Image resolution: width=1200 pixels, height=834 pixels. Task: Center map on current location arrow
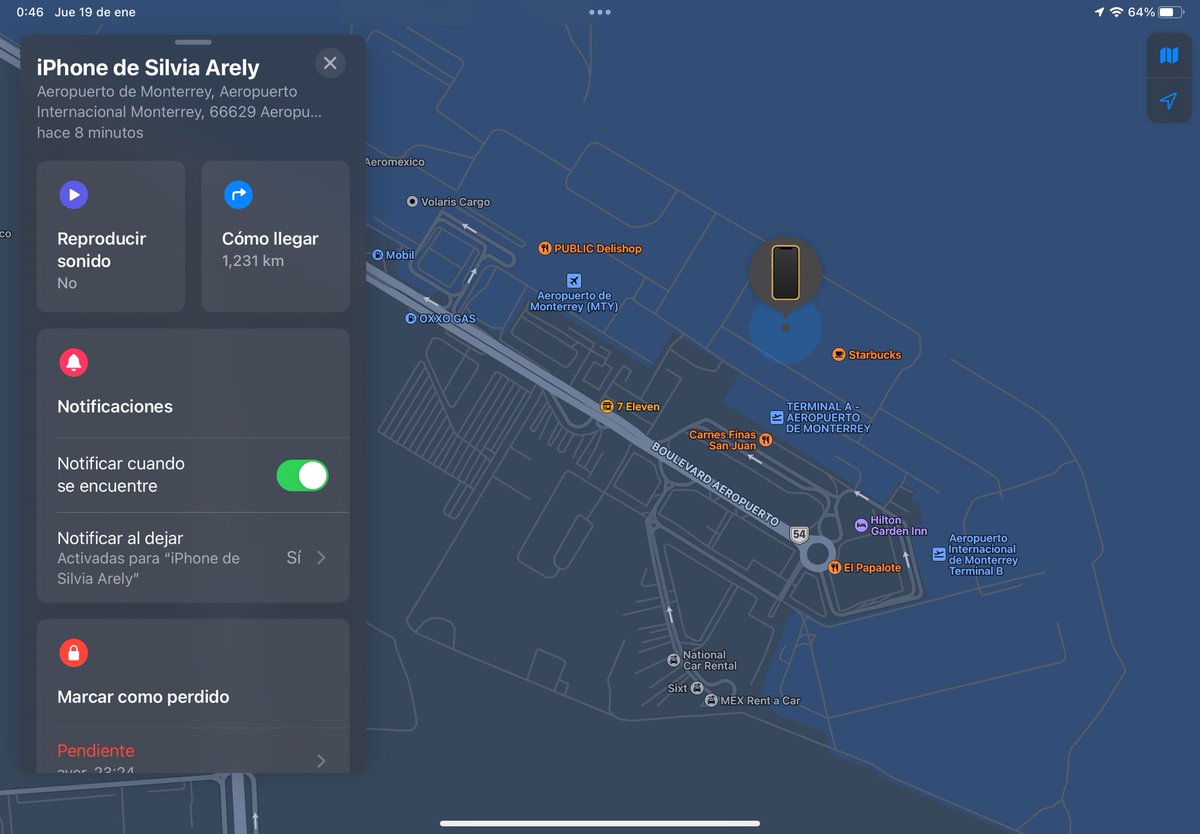[1169, 101]
